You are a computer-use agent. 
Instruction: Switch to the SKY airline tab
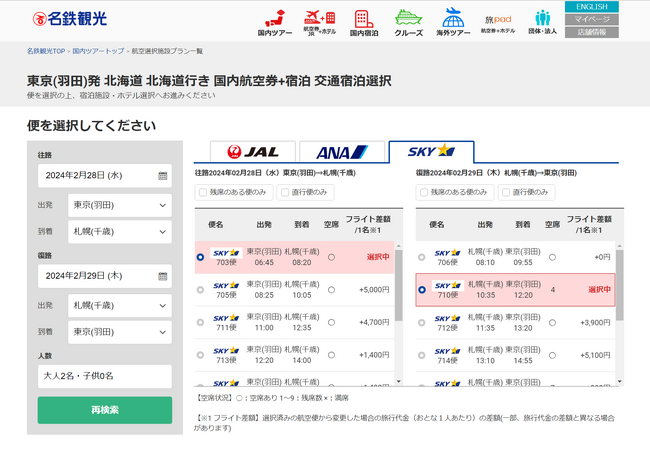[x=431, y=152]
